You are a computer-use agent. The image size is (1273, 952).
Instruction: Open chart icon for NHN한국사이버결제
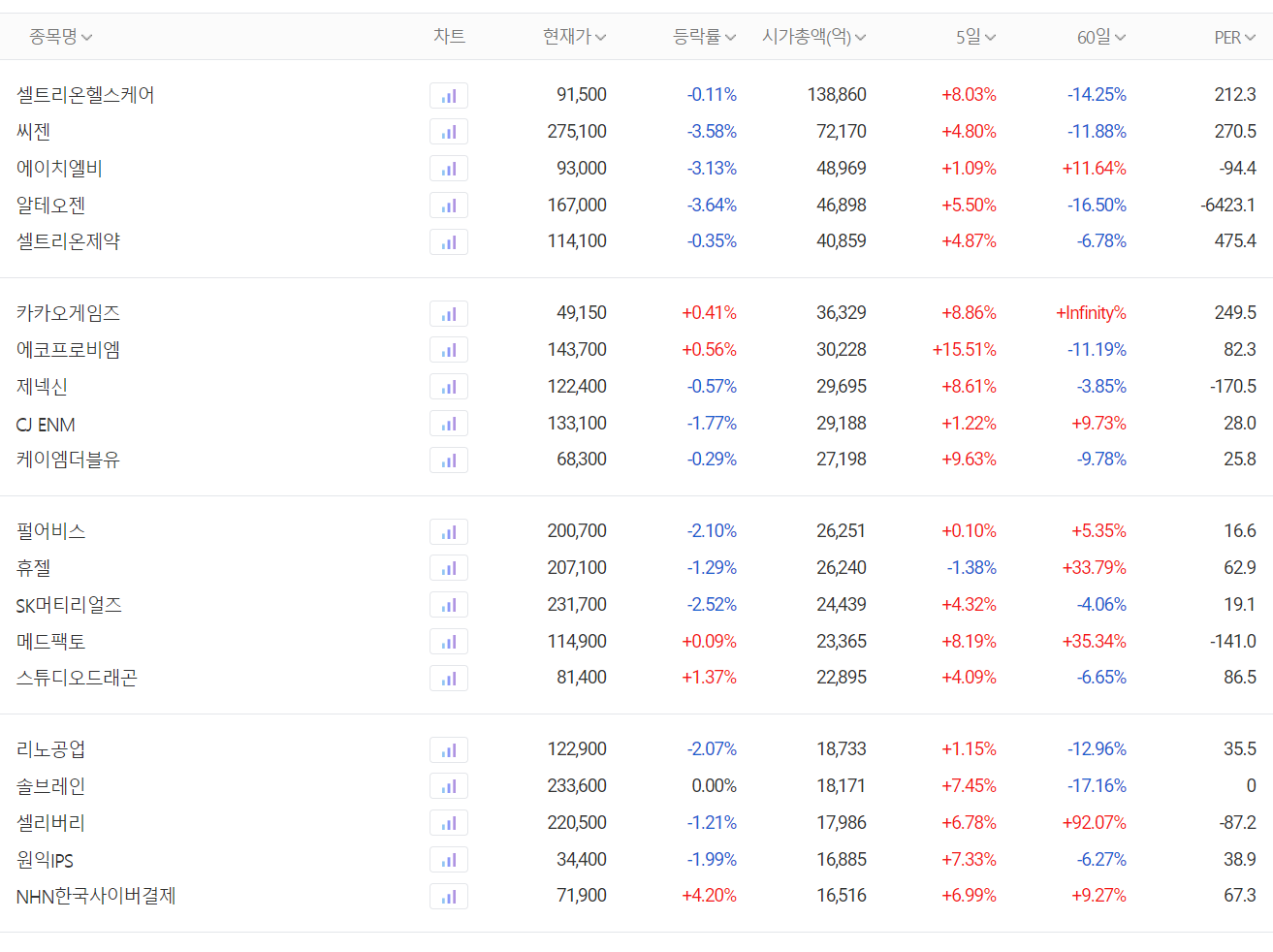449,896
